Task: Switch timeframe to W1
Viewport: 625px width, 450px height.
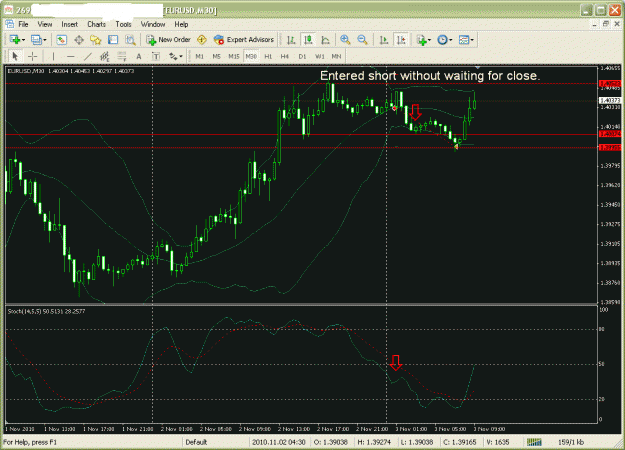Action: tap(320, 56)
